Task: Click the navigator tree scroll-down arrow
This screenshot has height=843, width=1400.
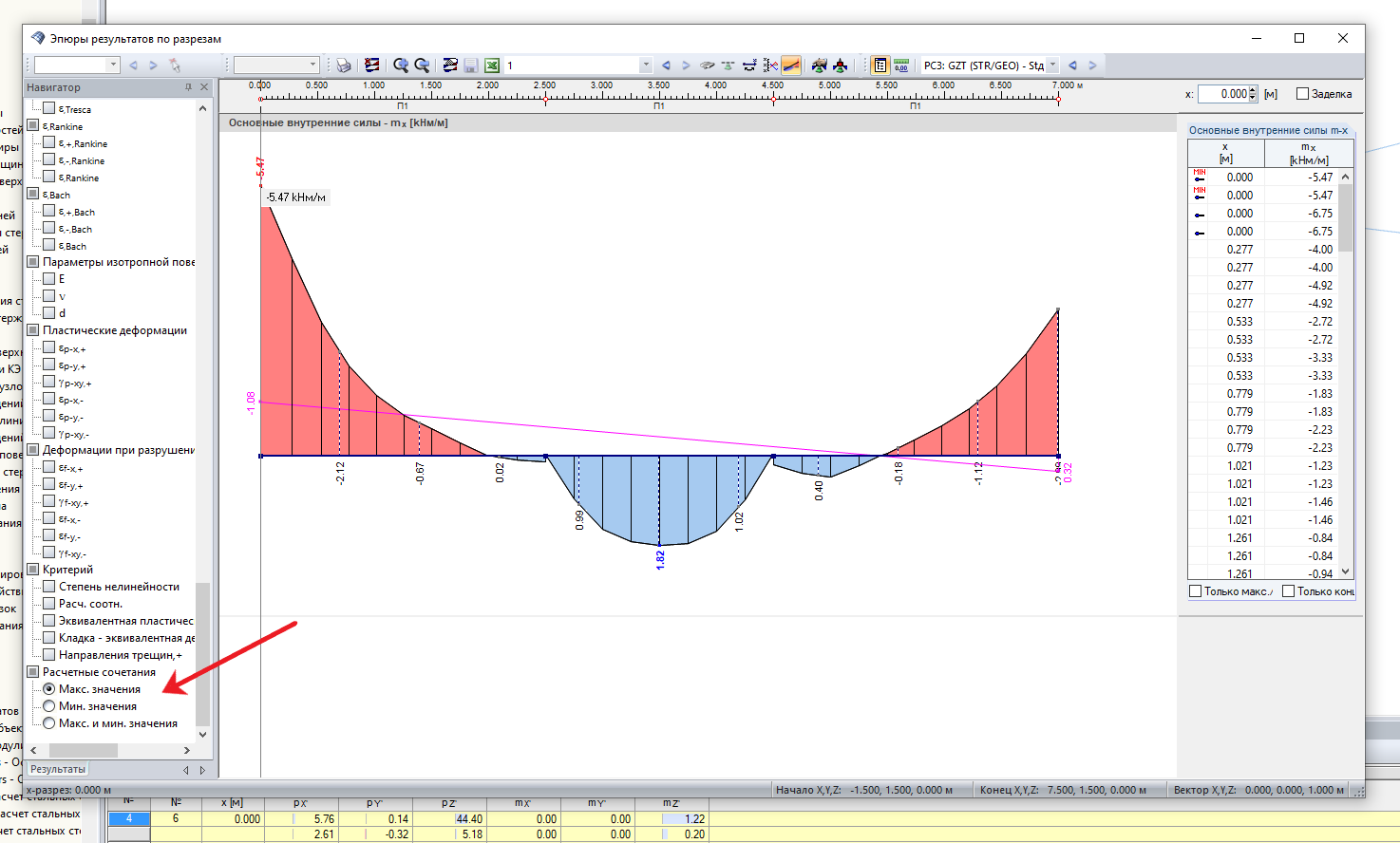Action: coord(202,735)
